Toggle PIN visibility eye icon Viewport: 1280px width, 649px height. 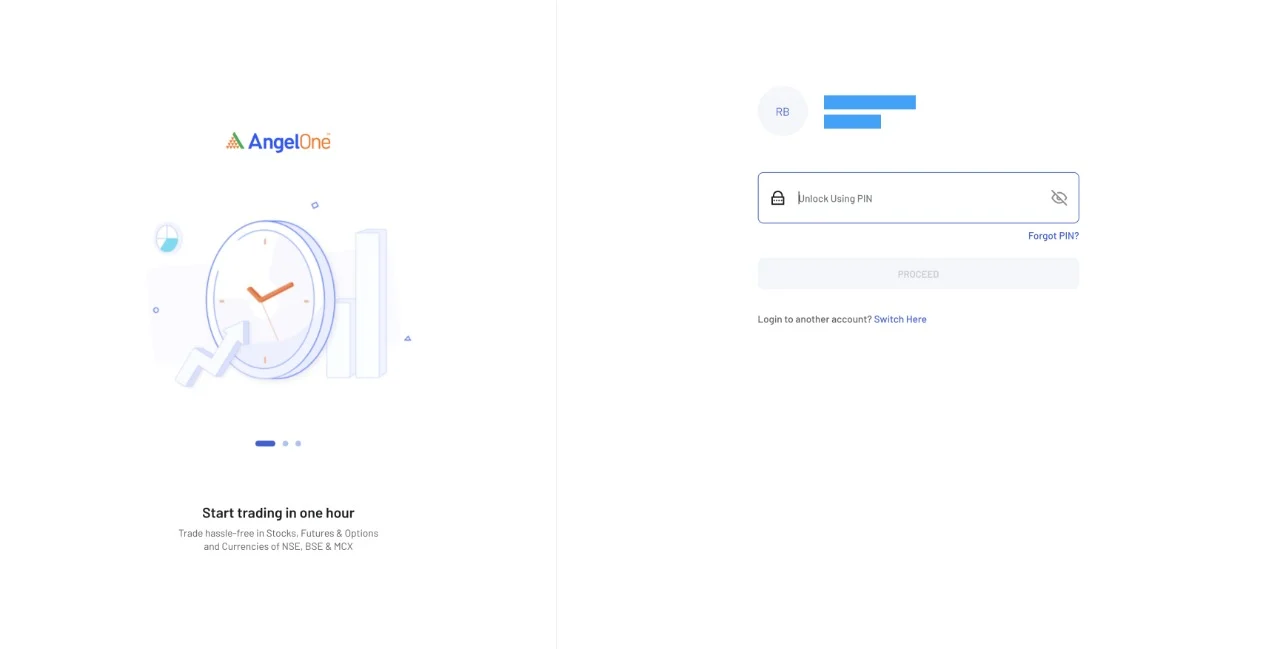[x=1059, y=198]
